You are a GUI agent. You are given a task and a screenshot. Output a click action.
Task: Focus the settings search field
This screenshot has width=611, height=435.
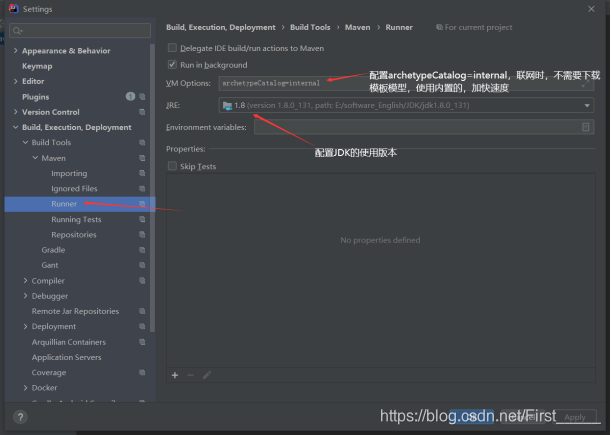(80, 31)
